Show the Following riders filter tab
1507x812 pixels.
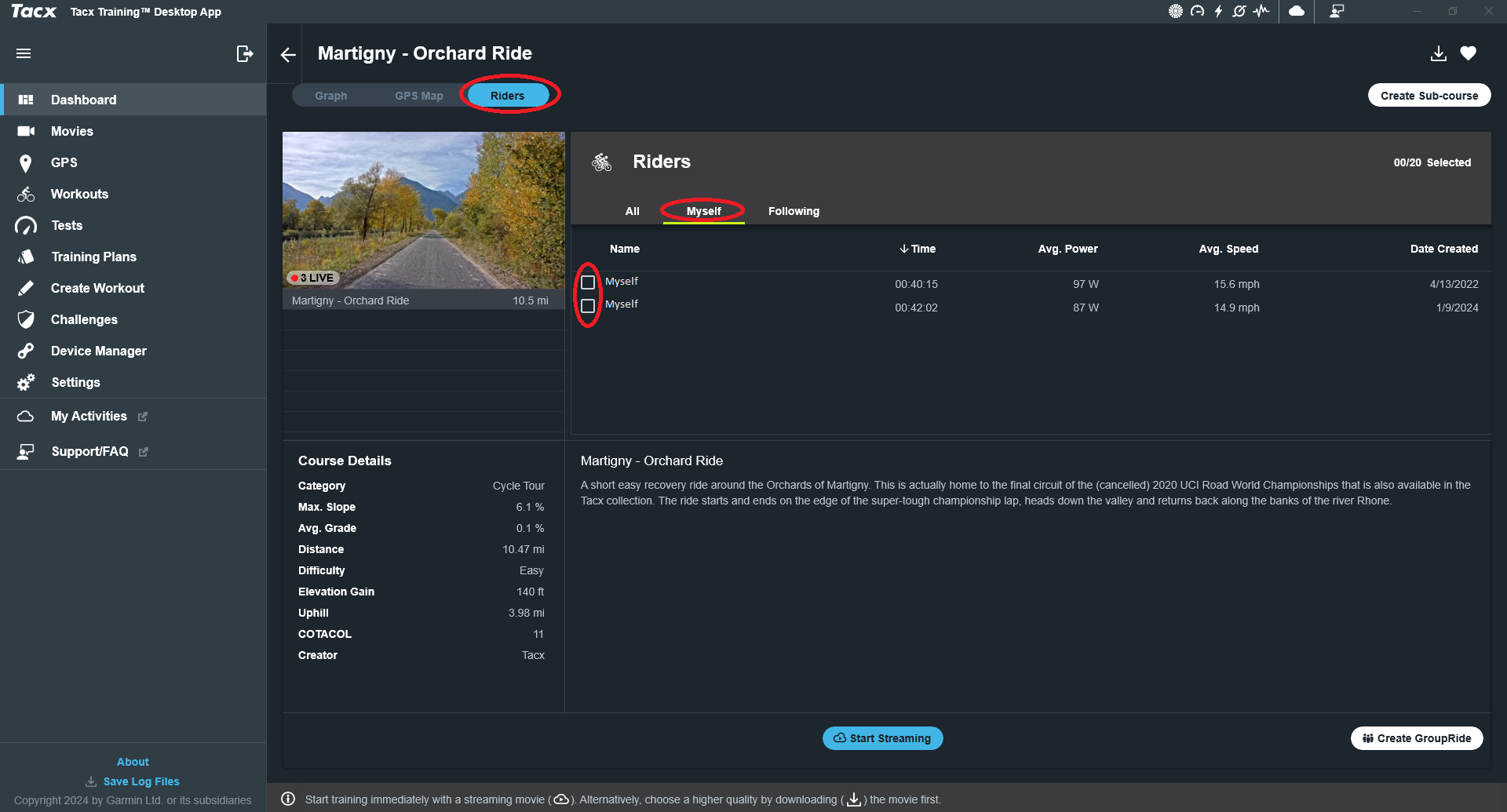(794, 211)
